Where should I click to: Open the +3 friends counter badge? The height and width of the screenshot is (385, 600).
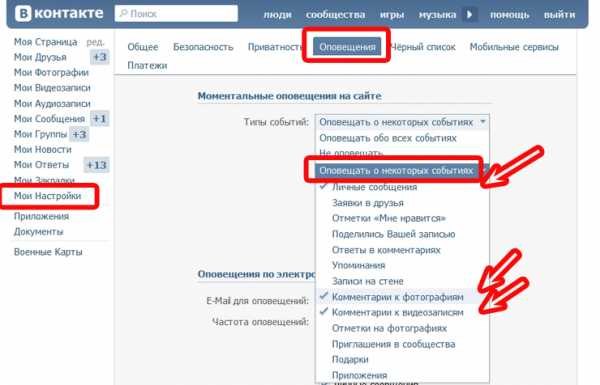(x=100, y=57)
